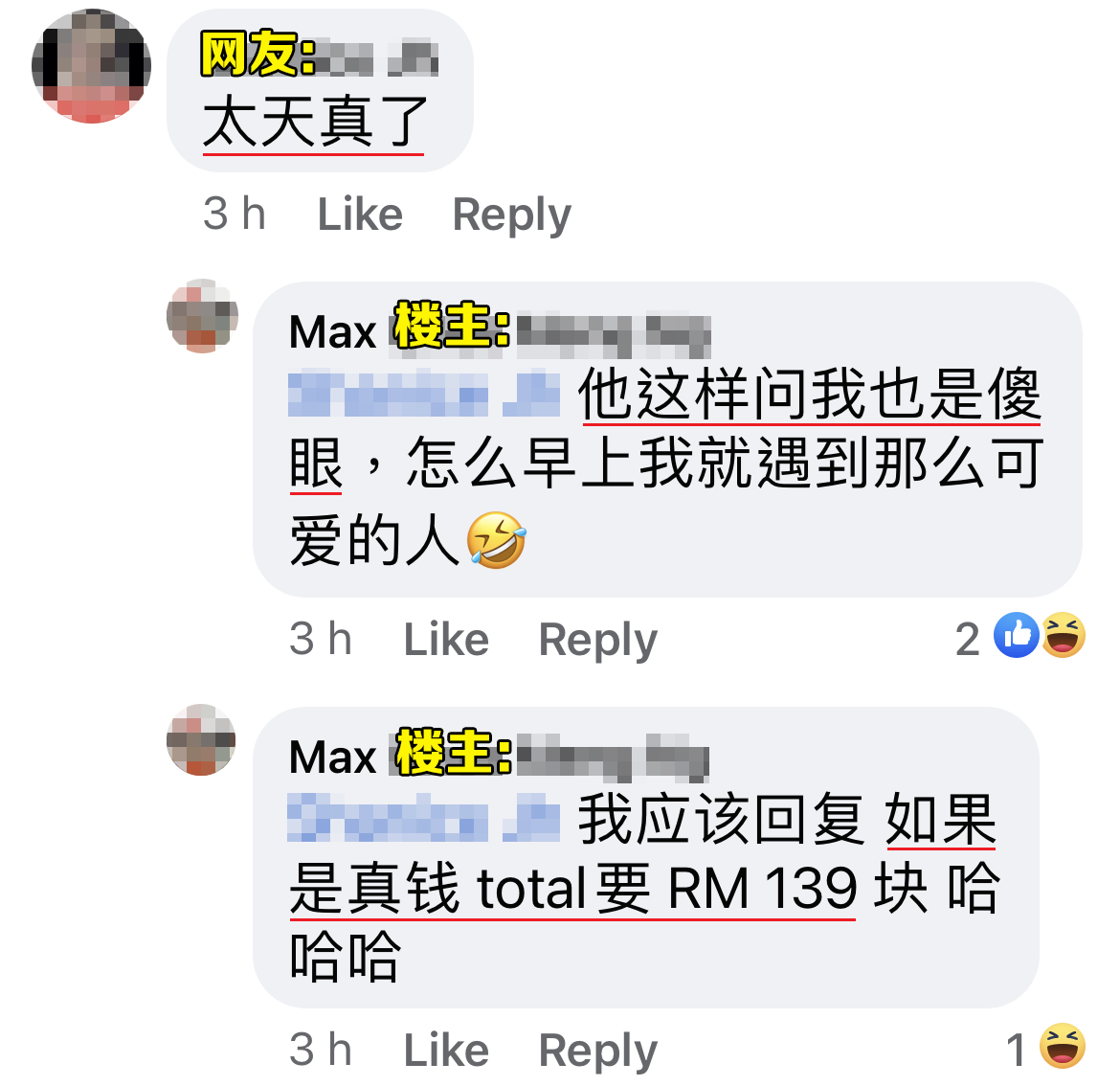The width and height of the screenshot is (1120, 1086).
Task: Click the blurred blue mention in the RM 139 reply
Action: click(424, 818)
